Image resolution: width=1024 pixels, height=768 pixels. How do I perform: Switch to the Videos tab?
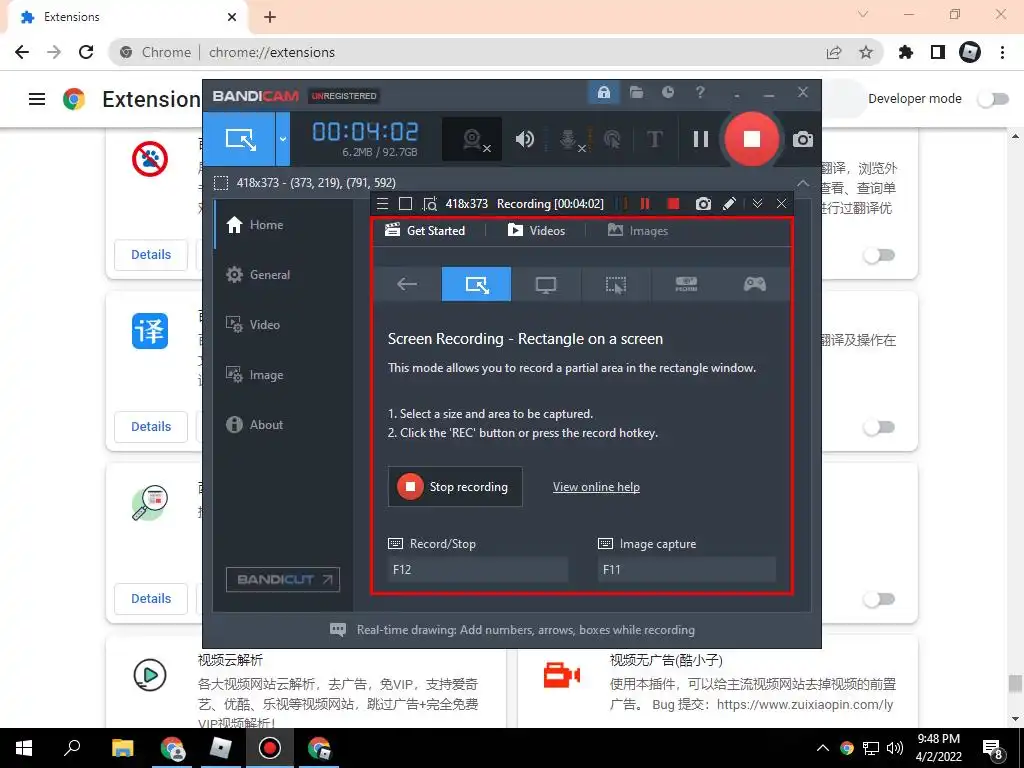coord(536,231)
